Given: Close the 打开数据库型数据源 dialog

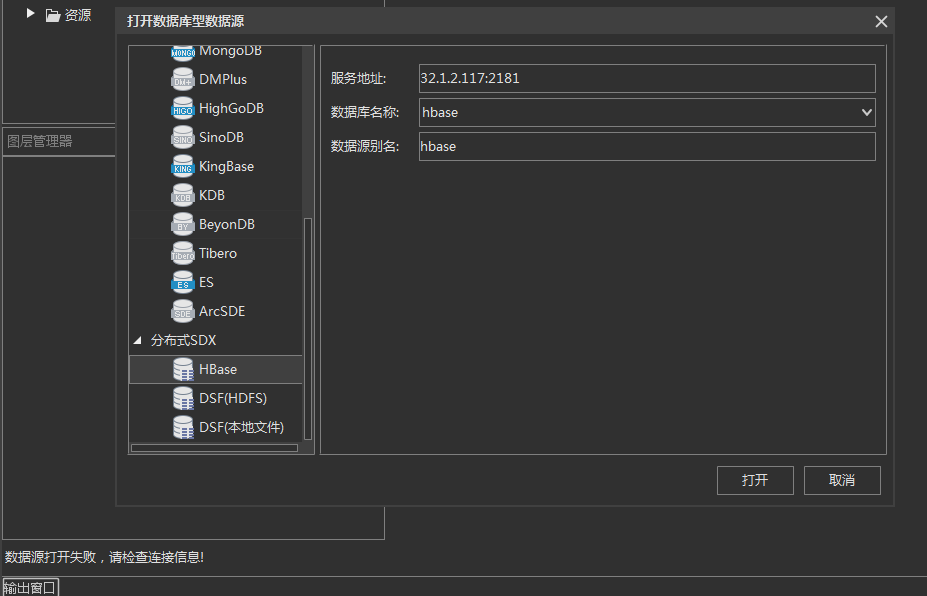Looking at the screenshot, I should [x=881, y=22].
